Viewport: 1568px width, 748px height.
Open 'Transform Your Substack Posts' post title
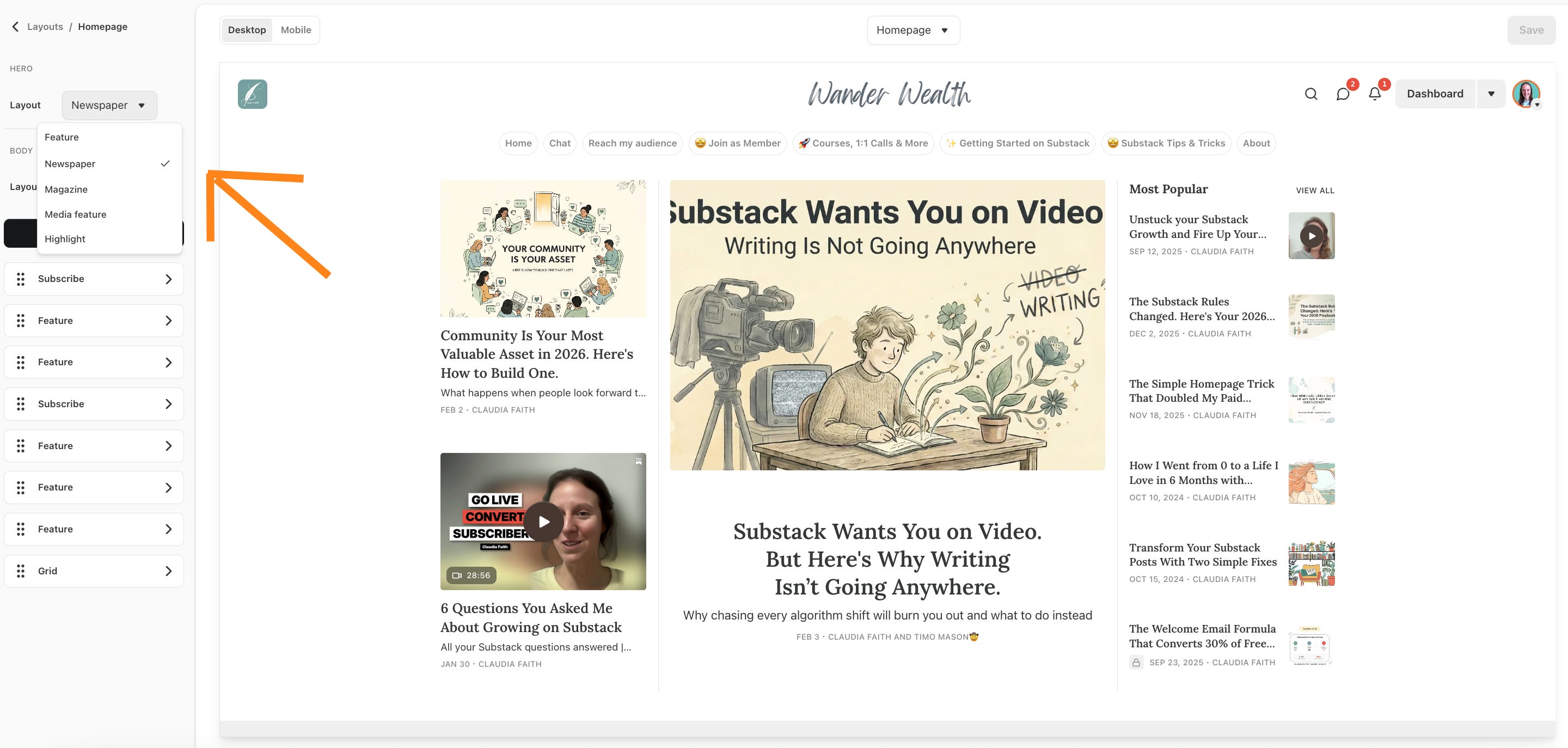[x=1203, y=554]
